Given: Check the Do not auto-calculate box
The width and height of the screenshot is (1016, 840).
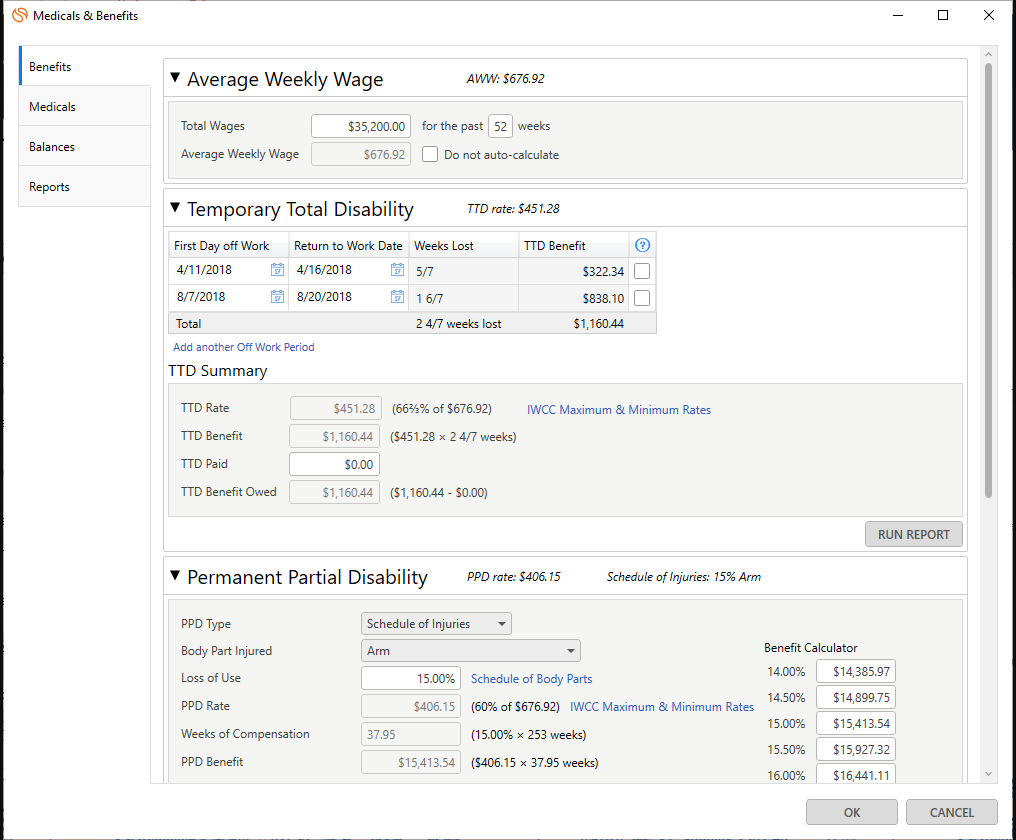Looking at the screenshot, I should pos(430,155).
